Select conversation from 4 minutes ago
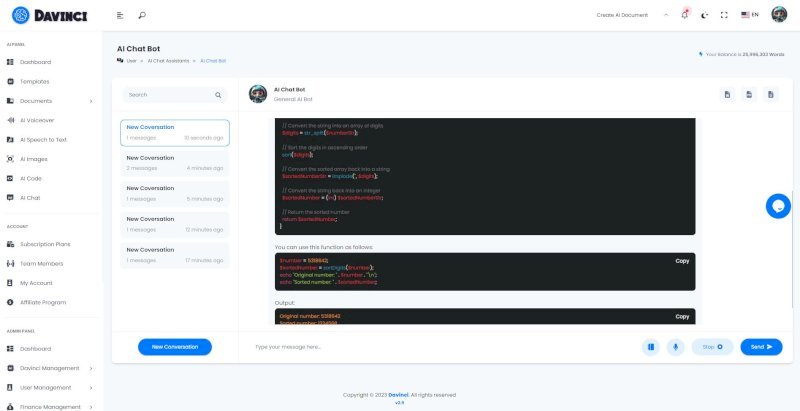800x411 pixels. point(174,163)
